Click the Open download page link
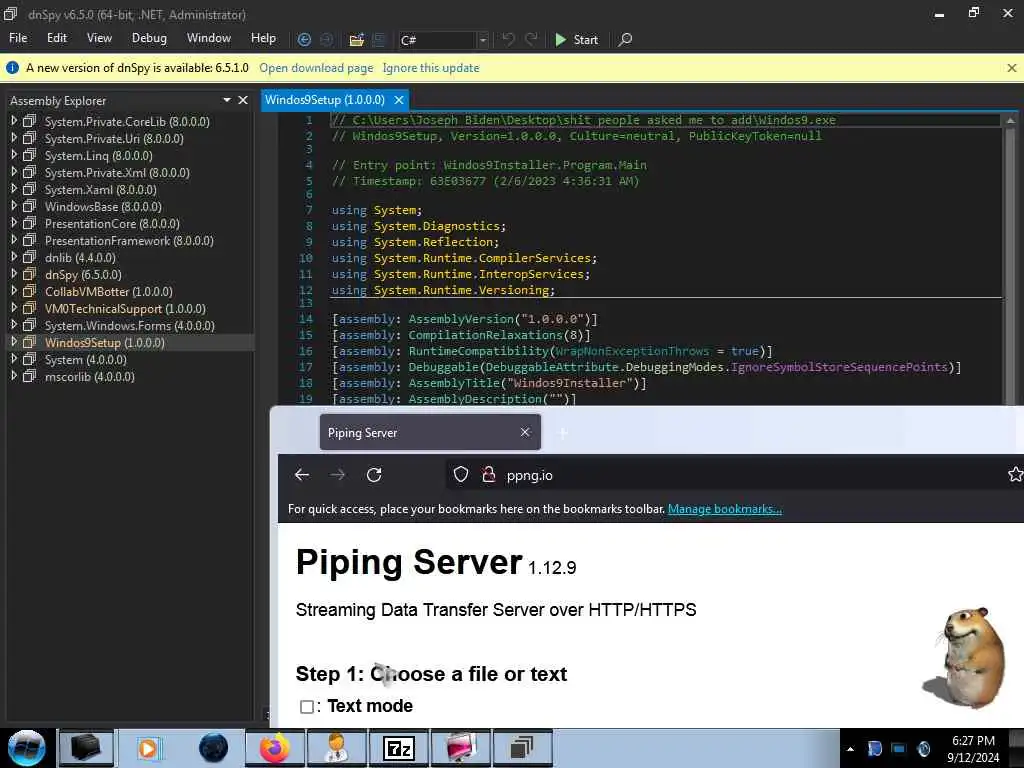 316,68
